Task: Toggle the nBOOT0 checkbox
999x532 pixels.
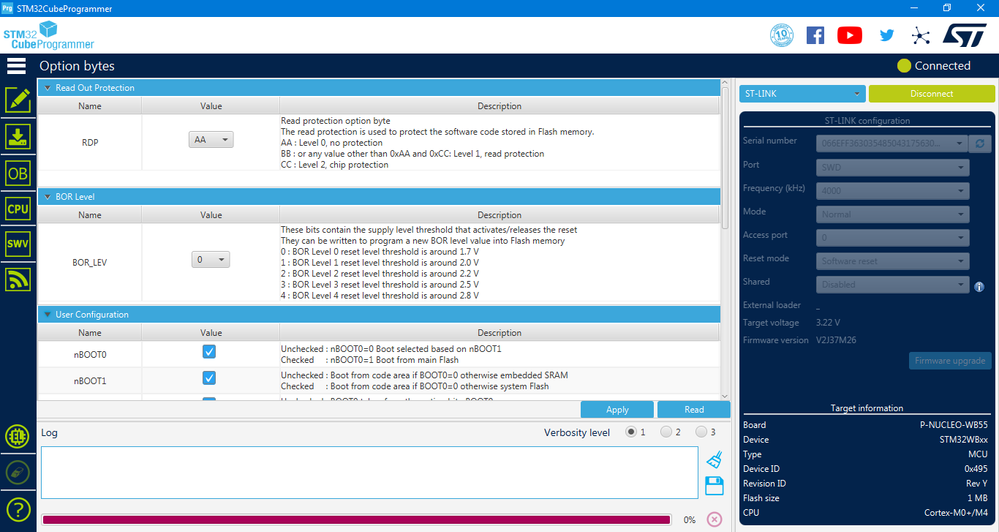Action: (209, 352)
